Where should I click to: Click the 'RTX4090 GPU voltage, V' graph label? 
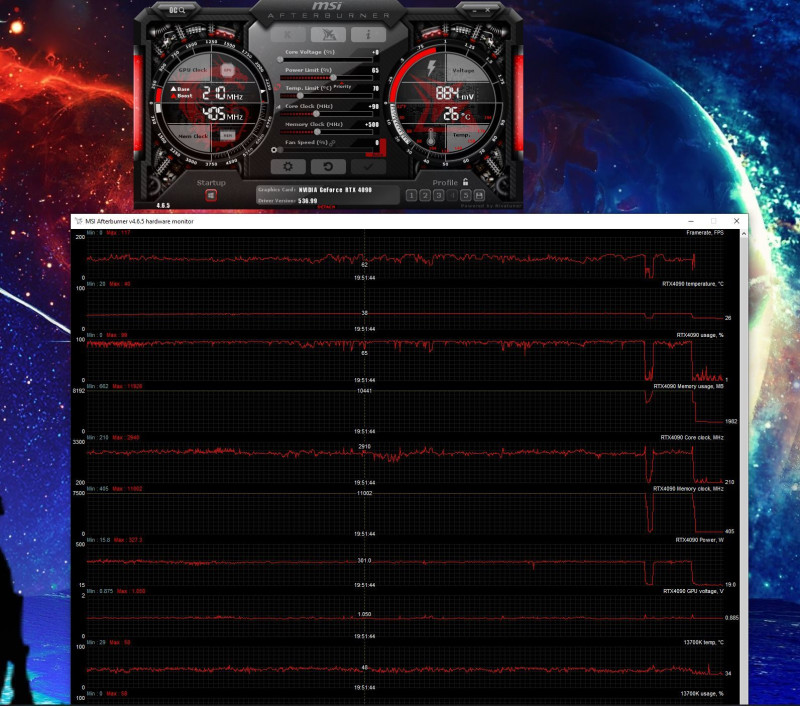pos(693,591)
